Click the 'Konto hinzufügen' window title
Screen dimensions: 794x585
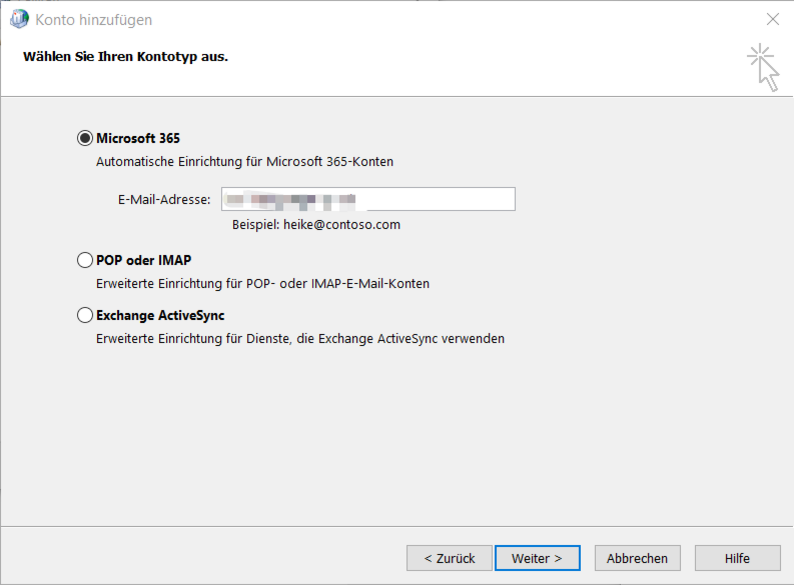[x=94, y=20]
